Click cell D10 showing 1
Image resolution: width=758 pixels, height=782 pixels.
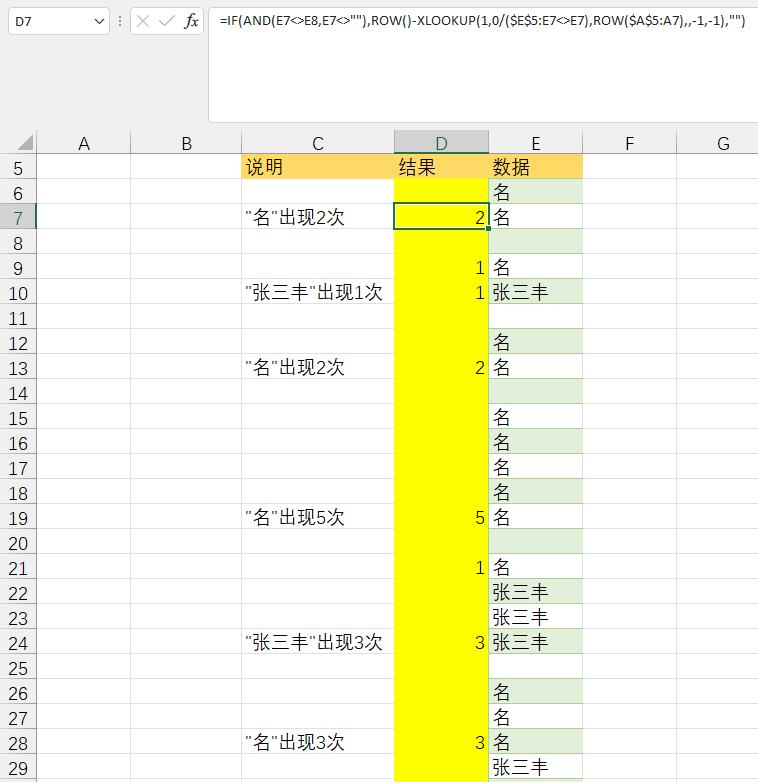(441, 292)
